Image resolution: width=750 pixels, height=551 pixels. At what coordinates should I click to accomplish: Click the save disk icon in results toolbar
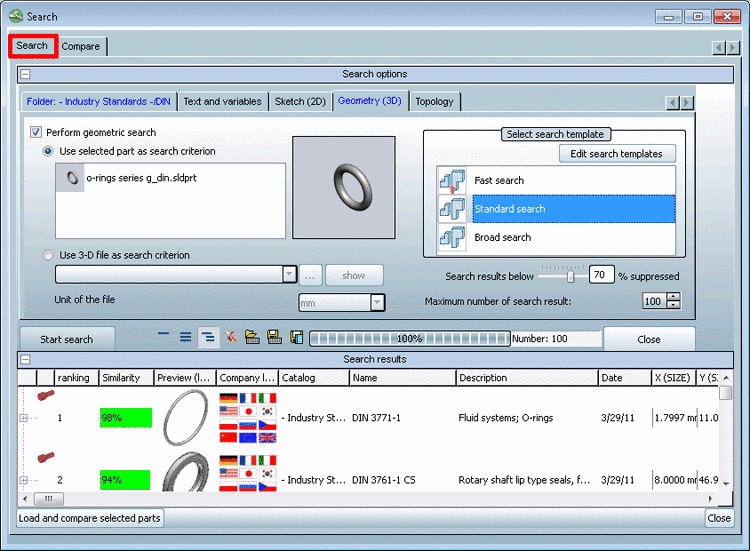274,338
